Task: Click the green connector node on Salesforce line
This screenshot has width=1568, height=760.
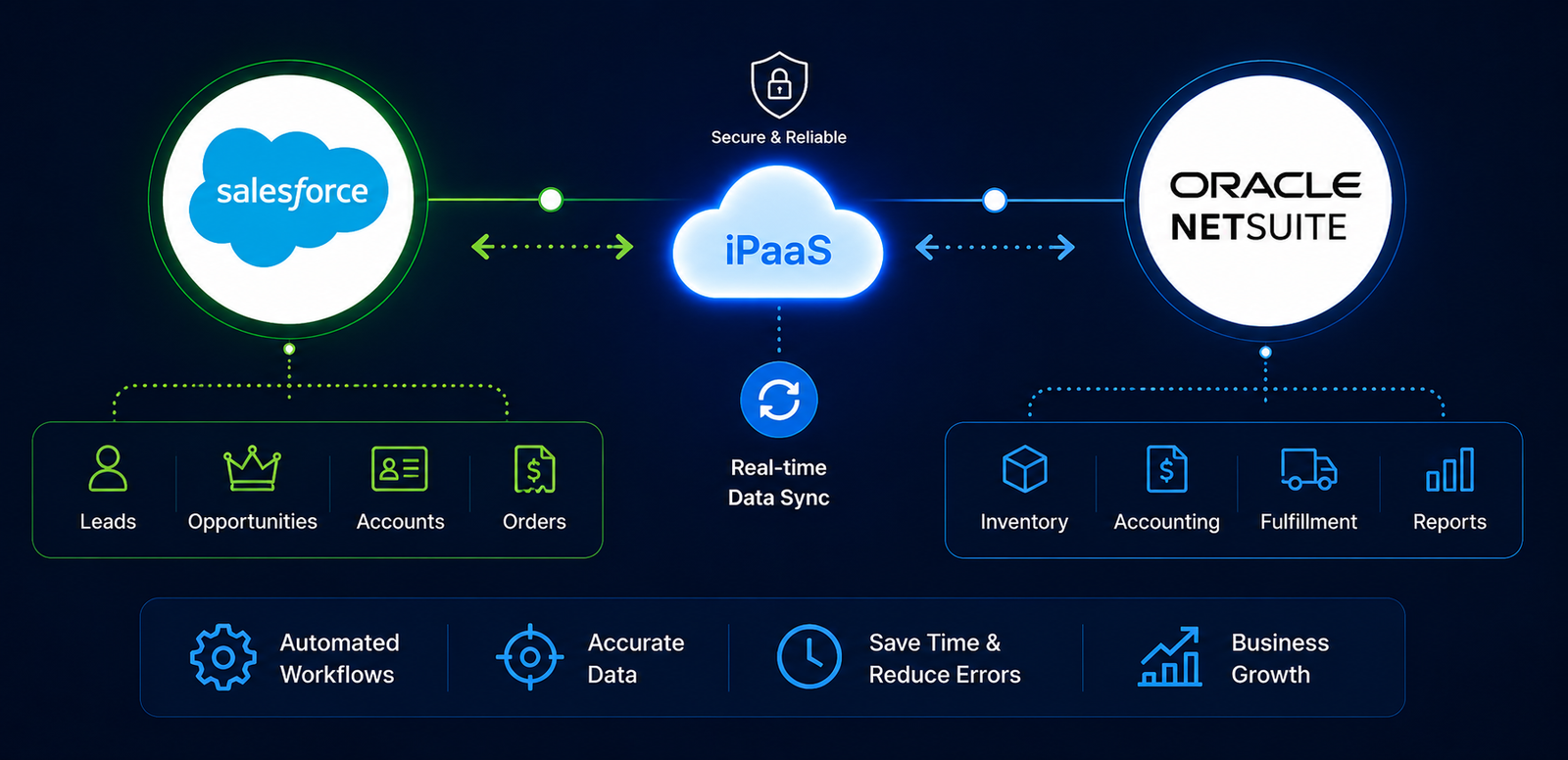Action: pos(551,200)
